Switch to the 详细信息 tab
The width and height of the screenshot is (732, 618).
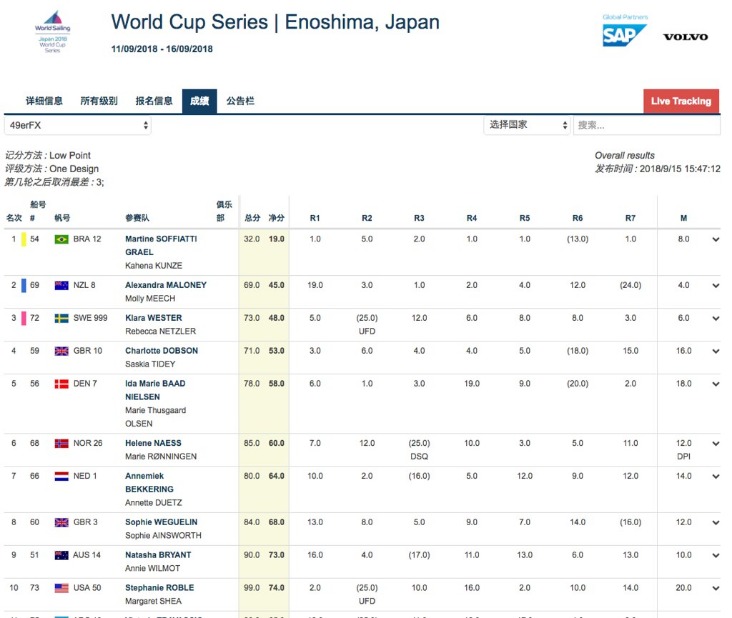coord(44,101)
